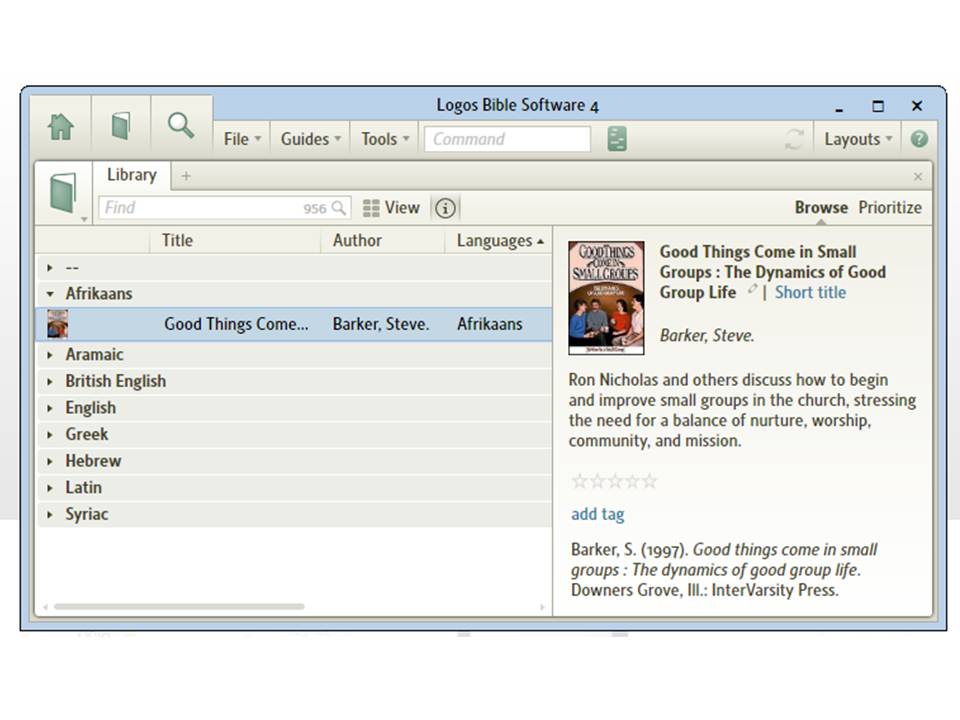This screenshot has height=720, width=960.
Task: Expand the English group
Action: point(50,408)
